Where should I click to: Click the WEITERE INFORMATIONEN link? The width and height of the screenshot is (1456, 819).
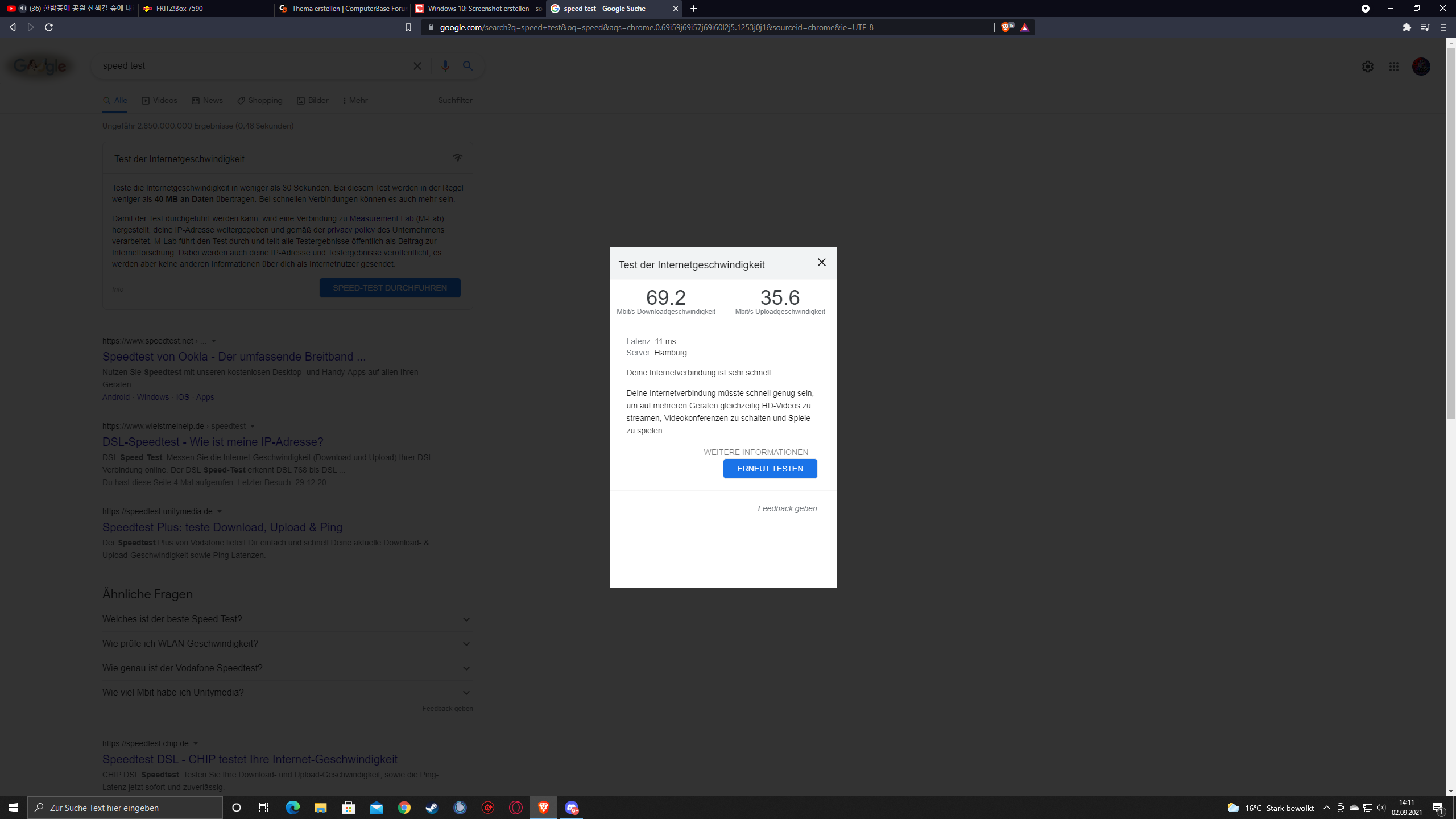click(755, 452)
